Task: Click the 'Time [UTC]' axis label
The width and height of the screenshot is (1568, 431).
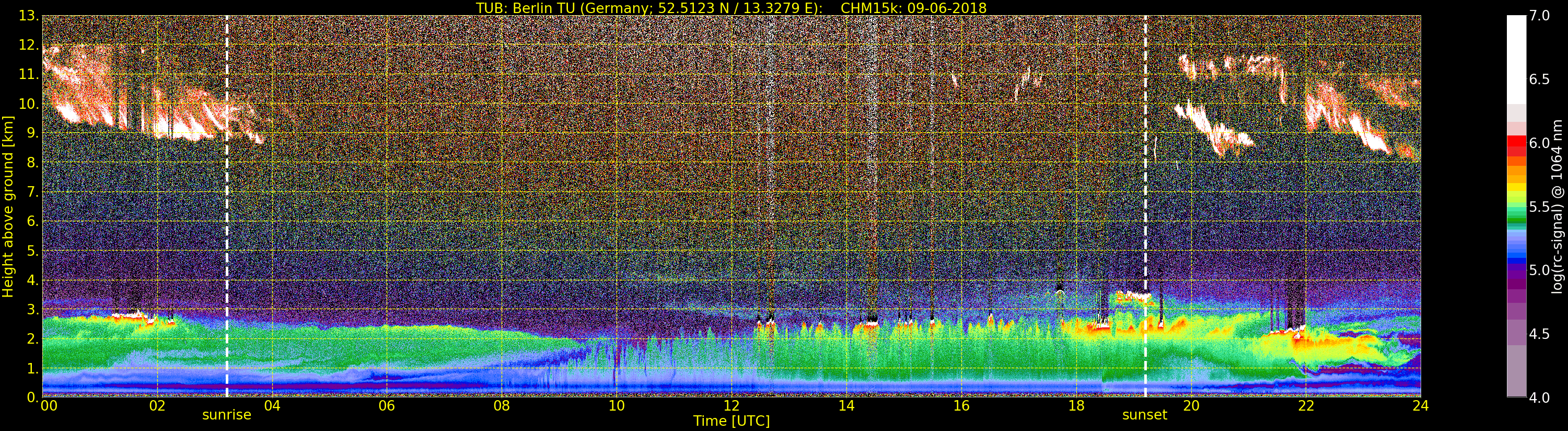Action: click(731, 421)
